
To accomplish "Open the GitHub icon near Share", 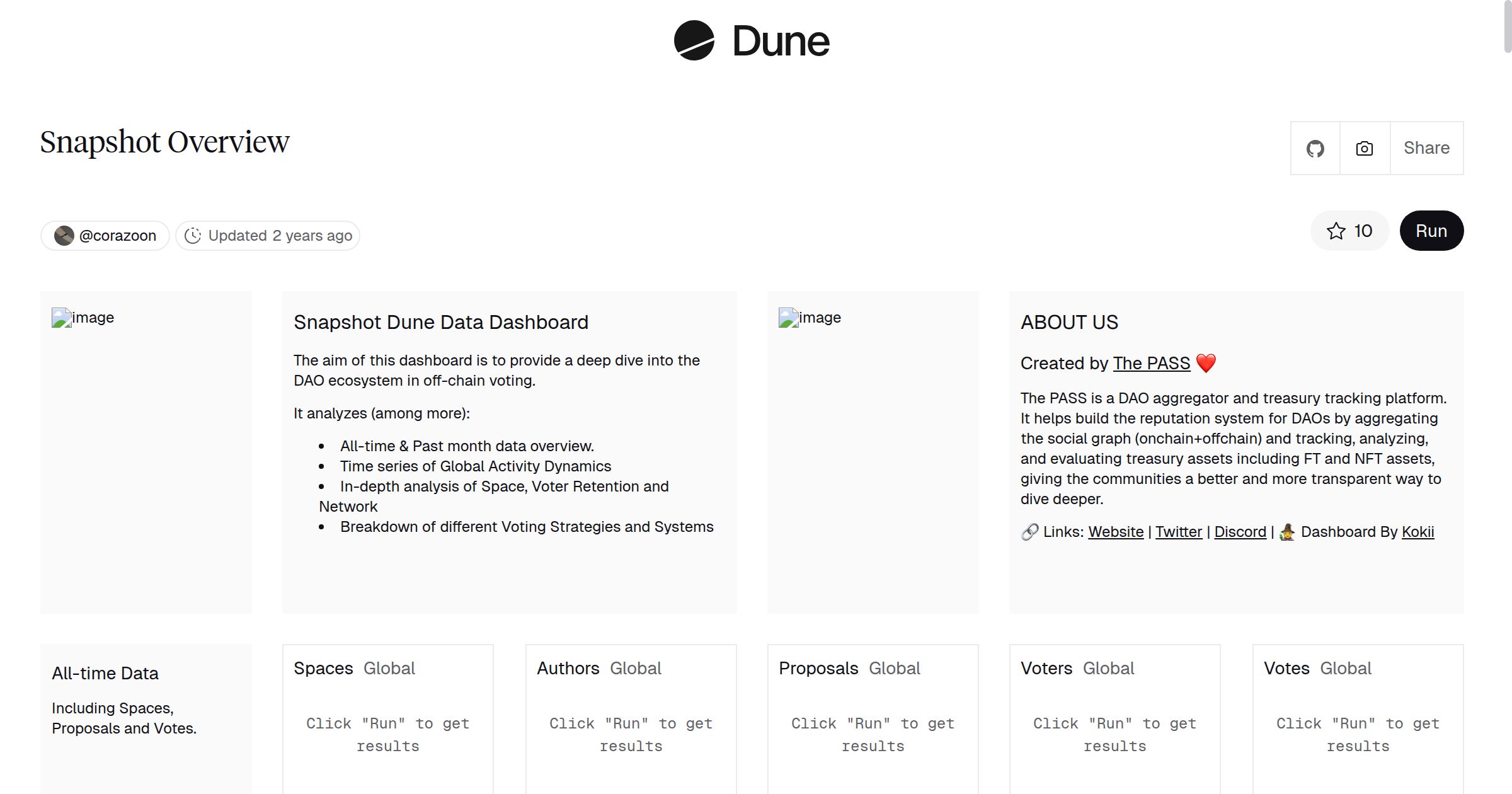I will point(1315,147).
